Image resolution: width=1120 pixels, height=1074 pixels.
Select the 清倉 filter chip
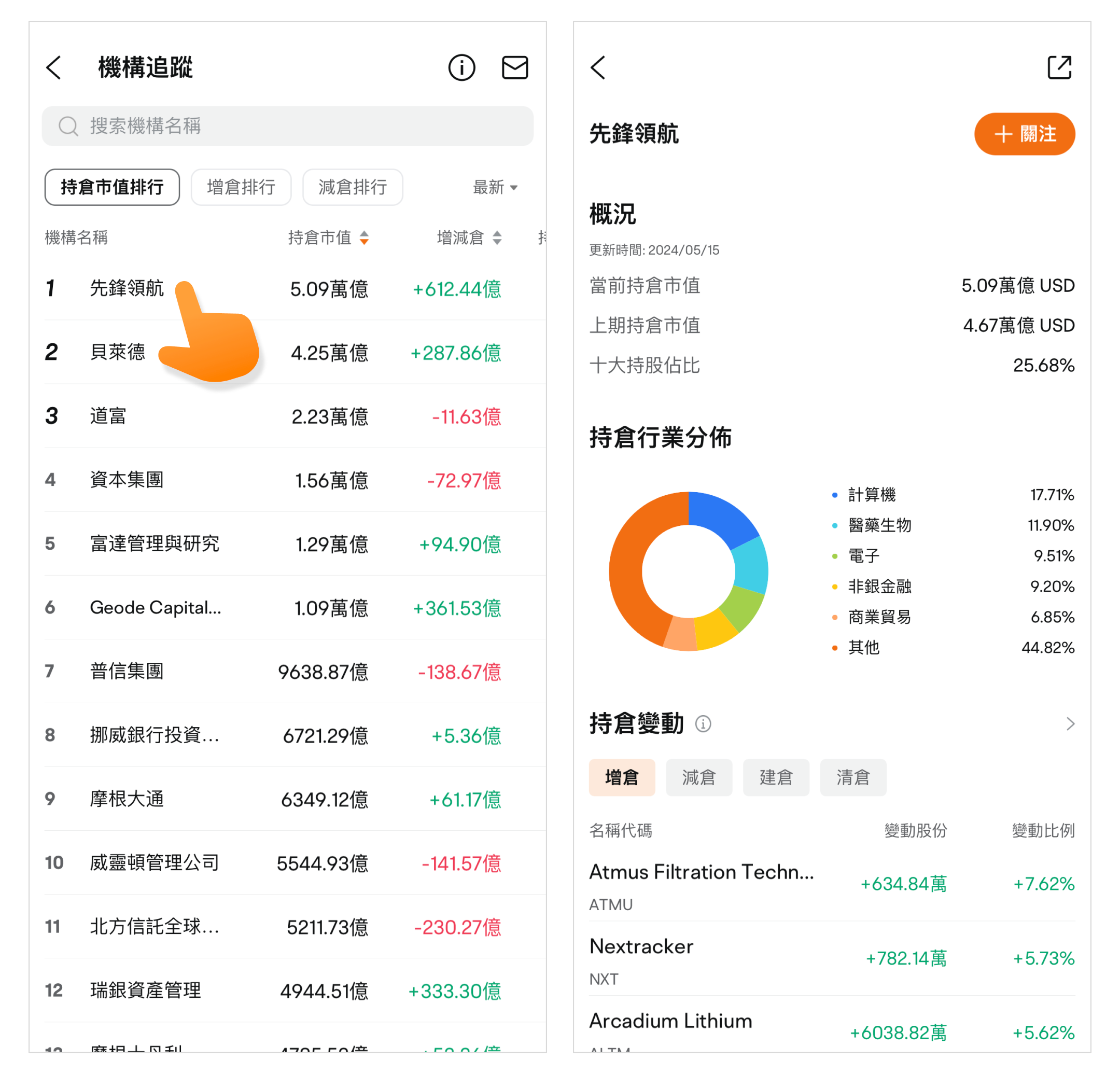pos(852,777)
